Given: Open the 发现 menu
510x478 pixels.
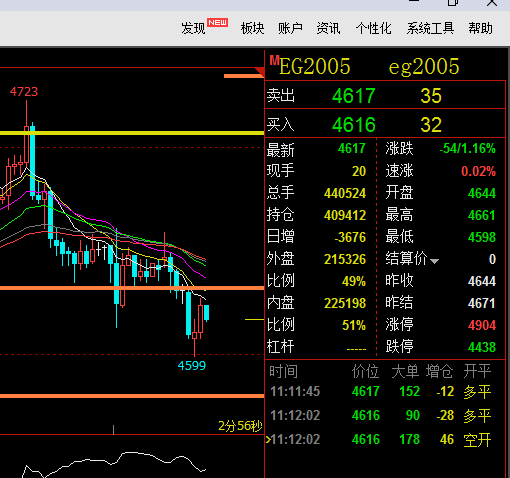Looking at the screenshot, I should tap(193, 28).
